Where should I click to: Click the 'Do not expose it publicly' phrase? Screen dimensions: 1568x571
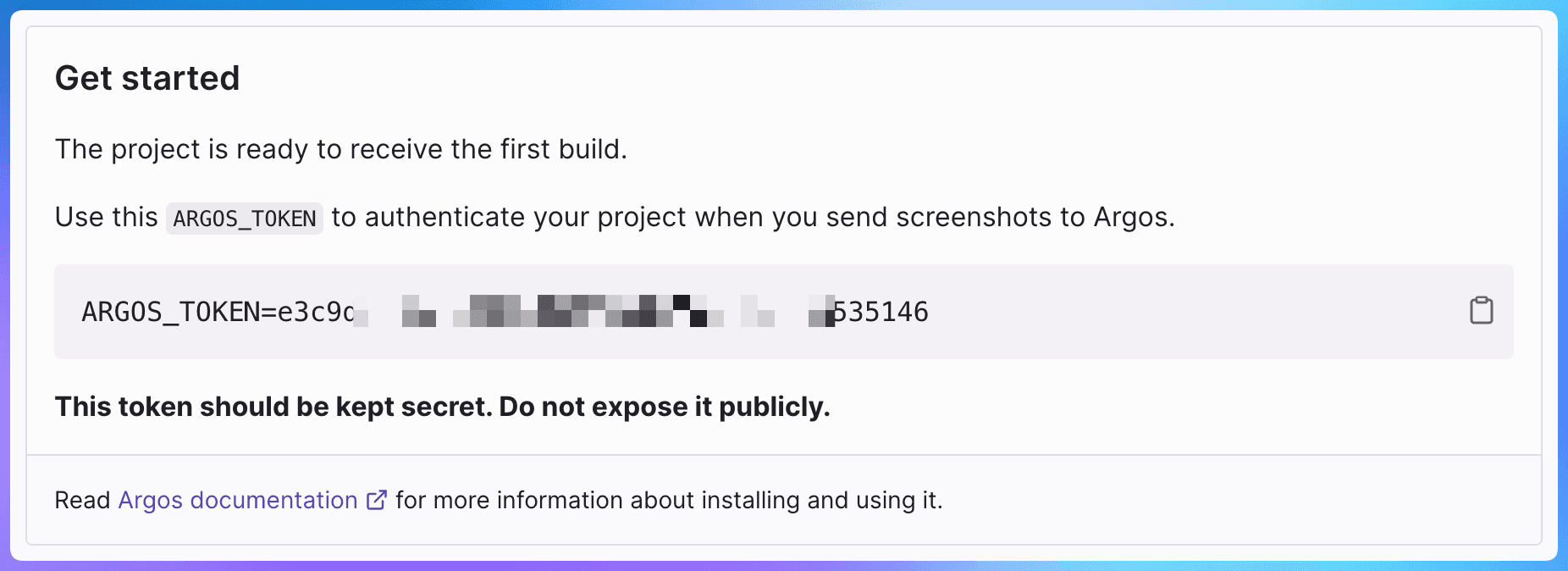click(665, 407)
